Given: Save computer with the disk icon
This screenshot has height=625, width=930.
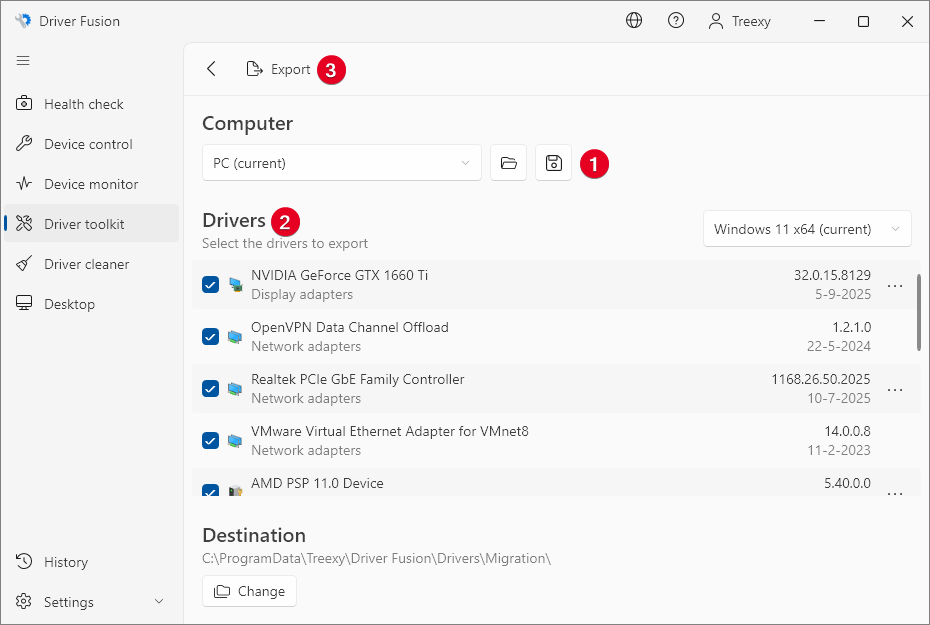Looking at the screenshot, I should click(553, 162).
